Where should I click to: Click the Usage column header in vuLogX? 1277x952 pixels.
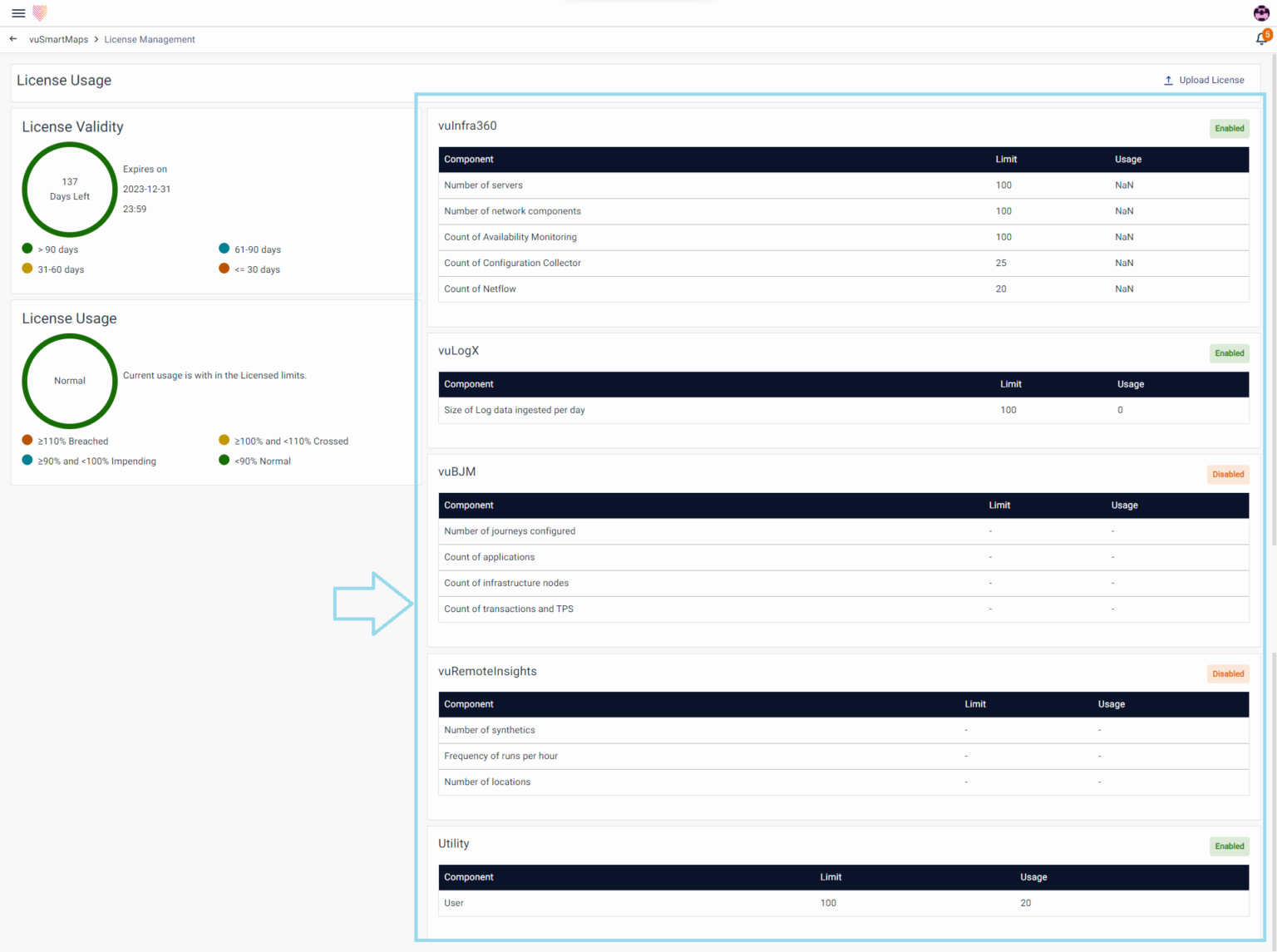tap(1130, 384)
